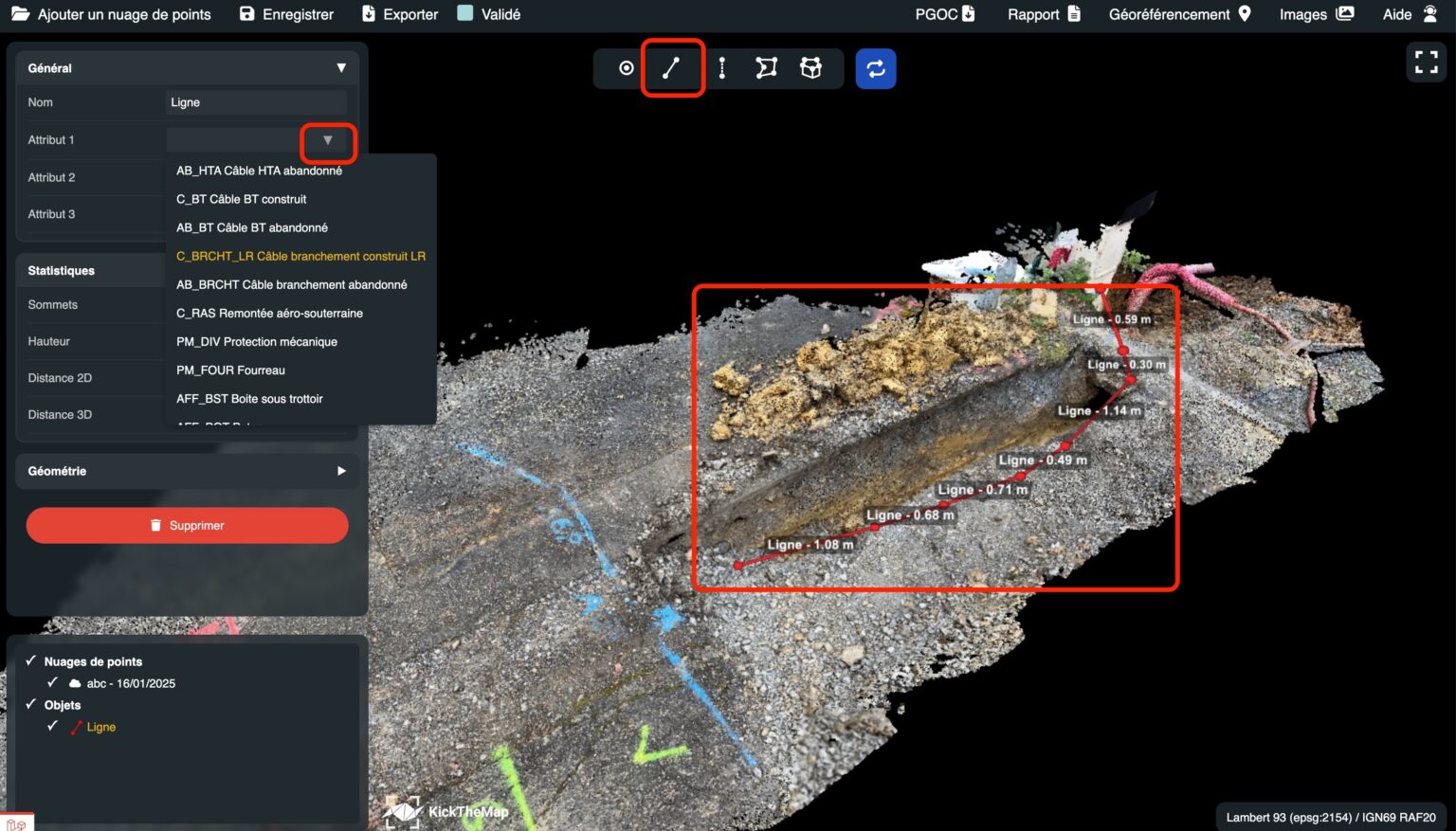Click the Supprimer button

tap(187, 525)
